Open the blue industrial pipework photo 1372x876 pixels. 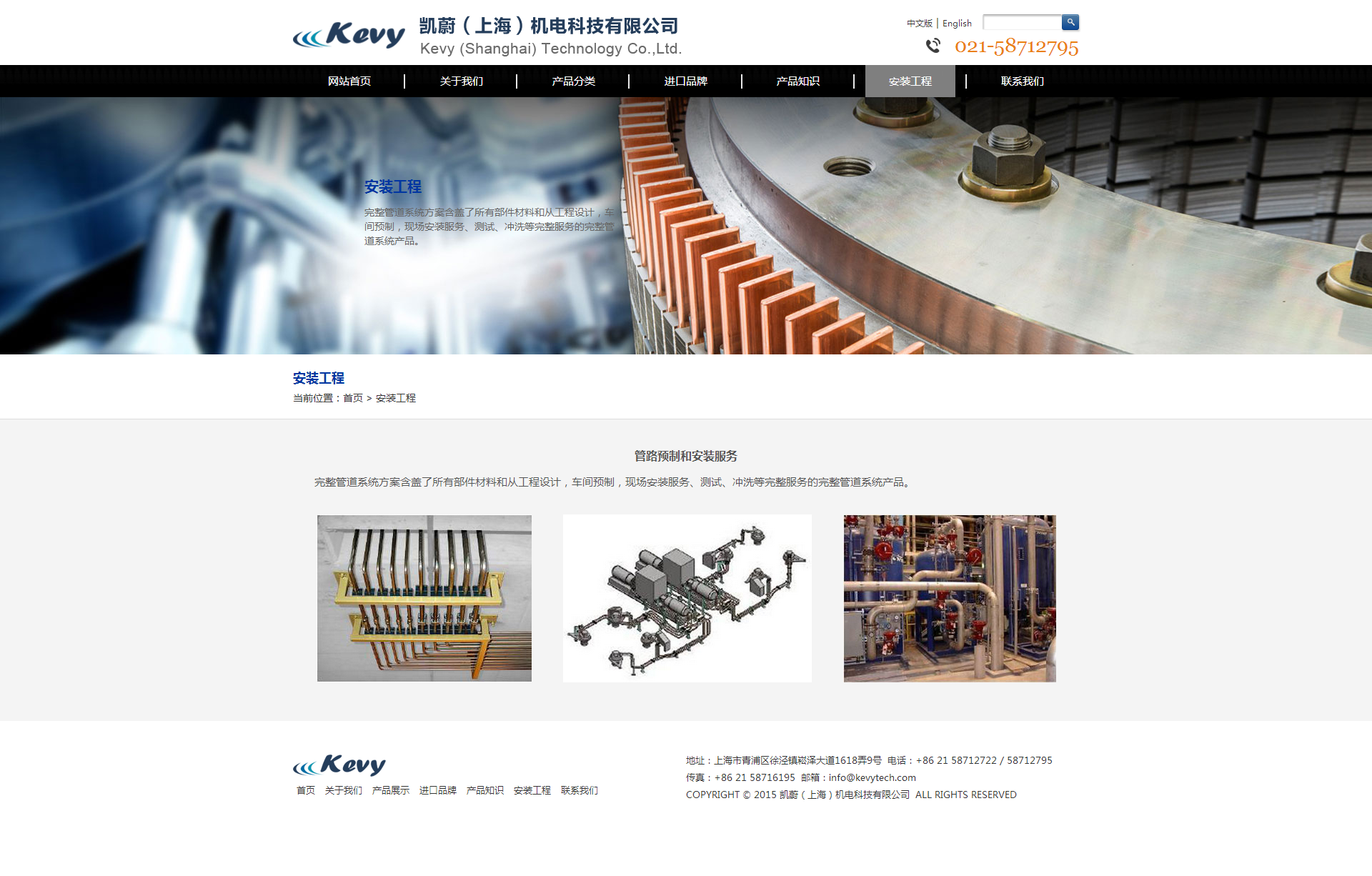(950, 598)
